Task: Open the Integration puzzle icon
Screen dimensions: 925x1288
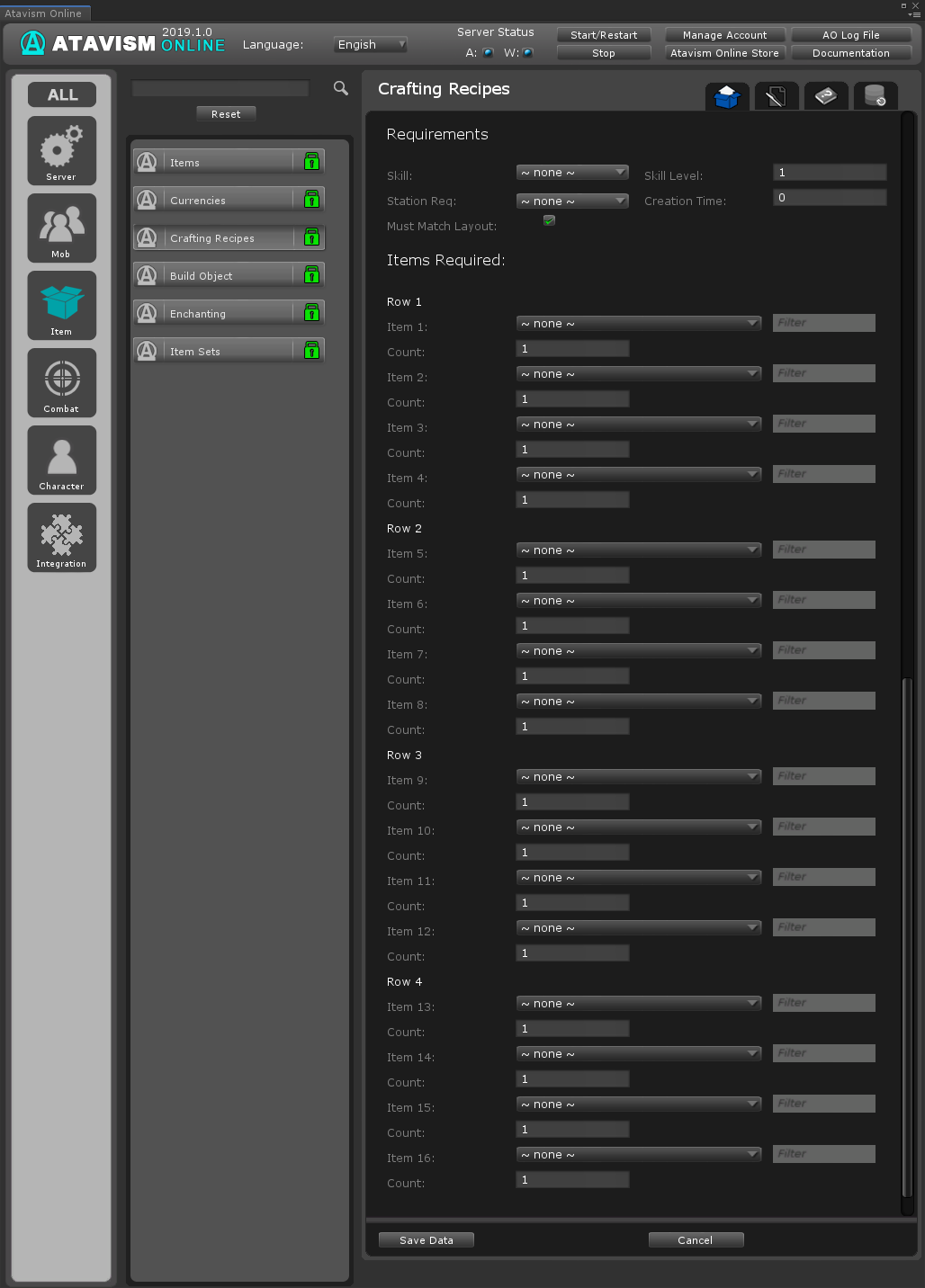Action: (61, 538)
